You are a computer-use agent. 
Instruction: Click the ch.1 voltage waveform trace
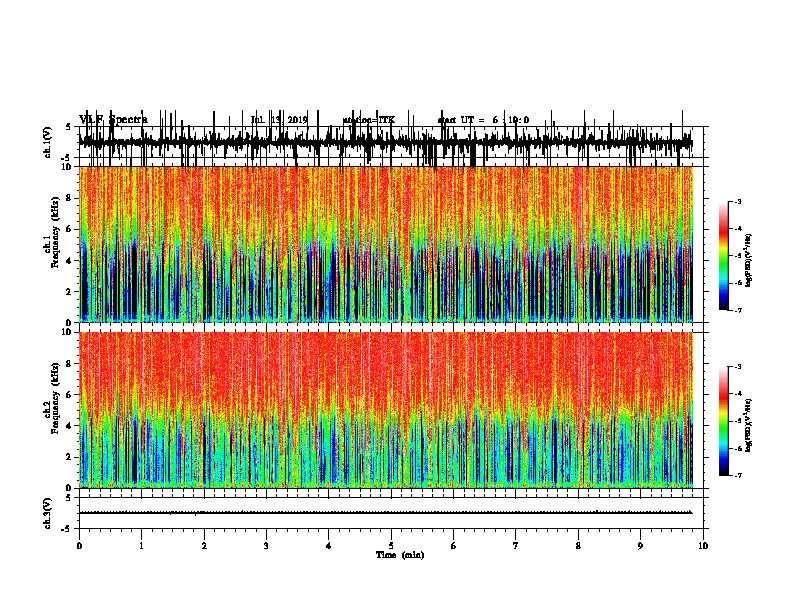386,142
